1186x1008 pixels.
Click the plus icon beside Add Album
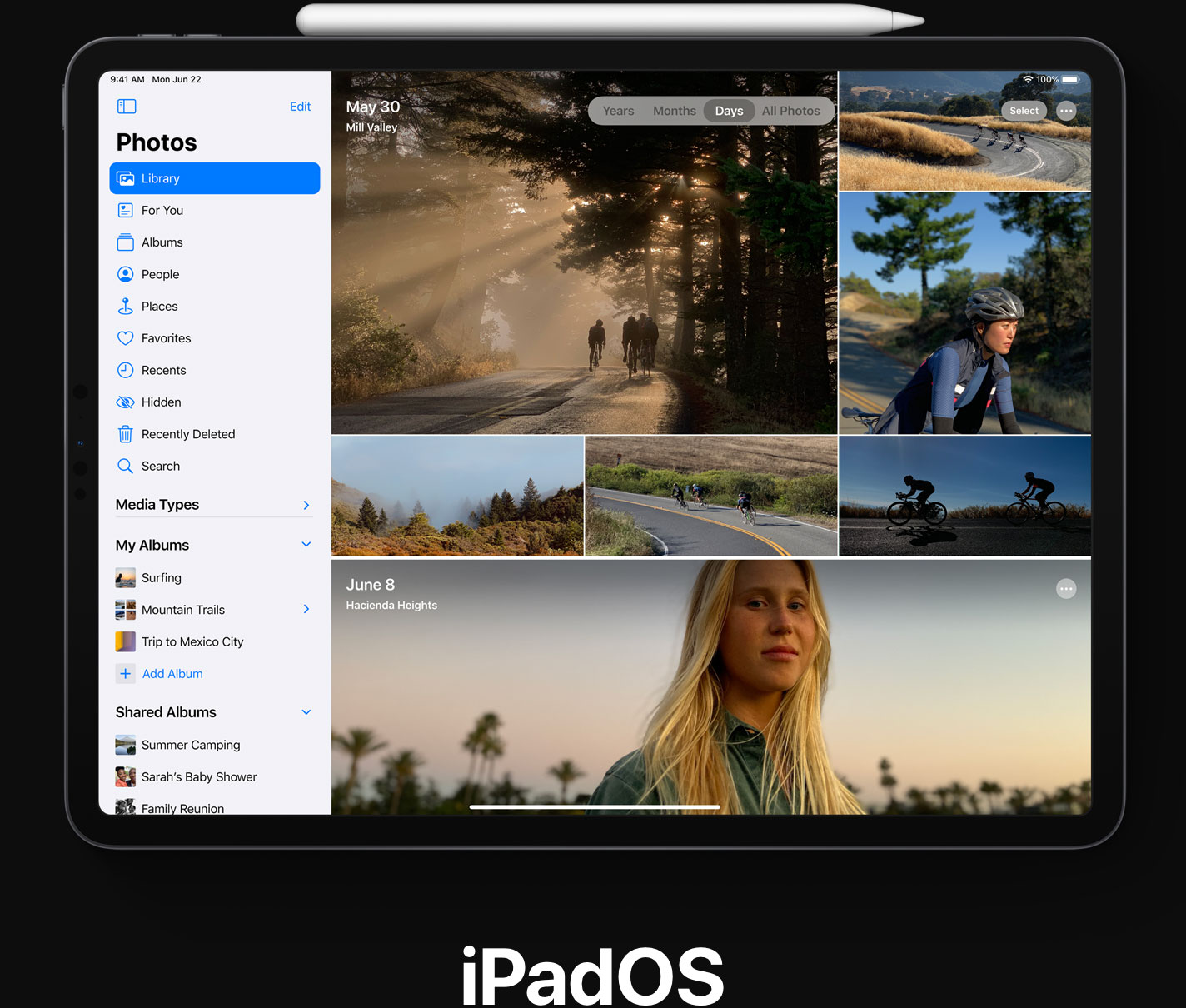coord(126,674)
